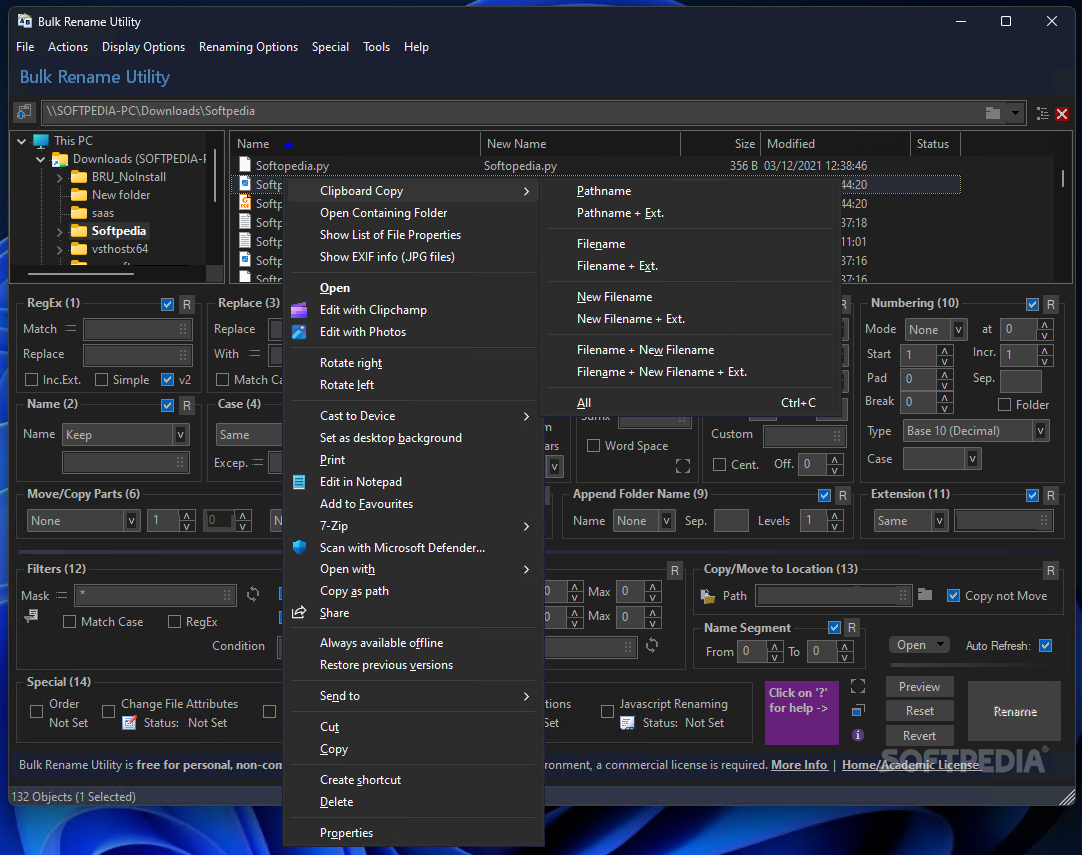
Task: Click the Javascript Renaming status icon
Action: point(627,723)
